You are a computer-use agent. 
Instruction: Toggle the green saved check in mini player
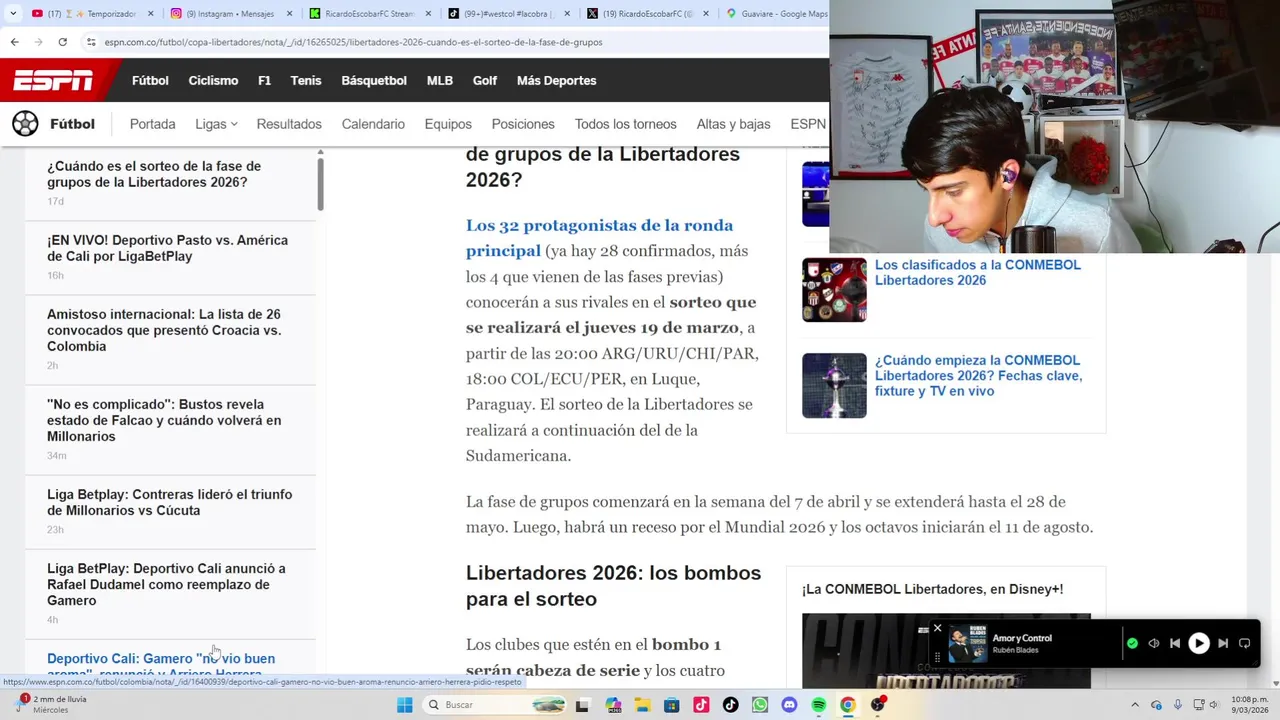coord(1132,643)
